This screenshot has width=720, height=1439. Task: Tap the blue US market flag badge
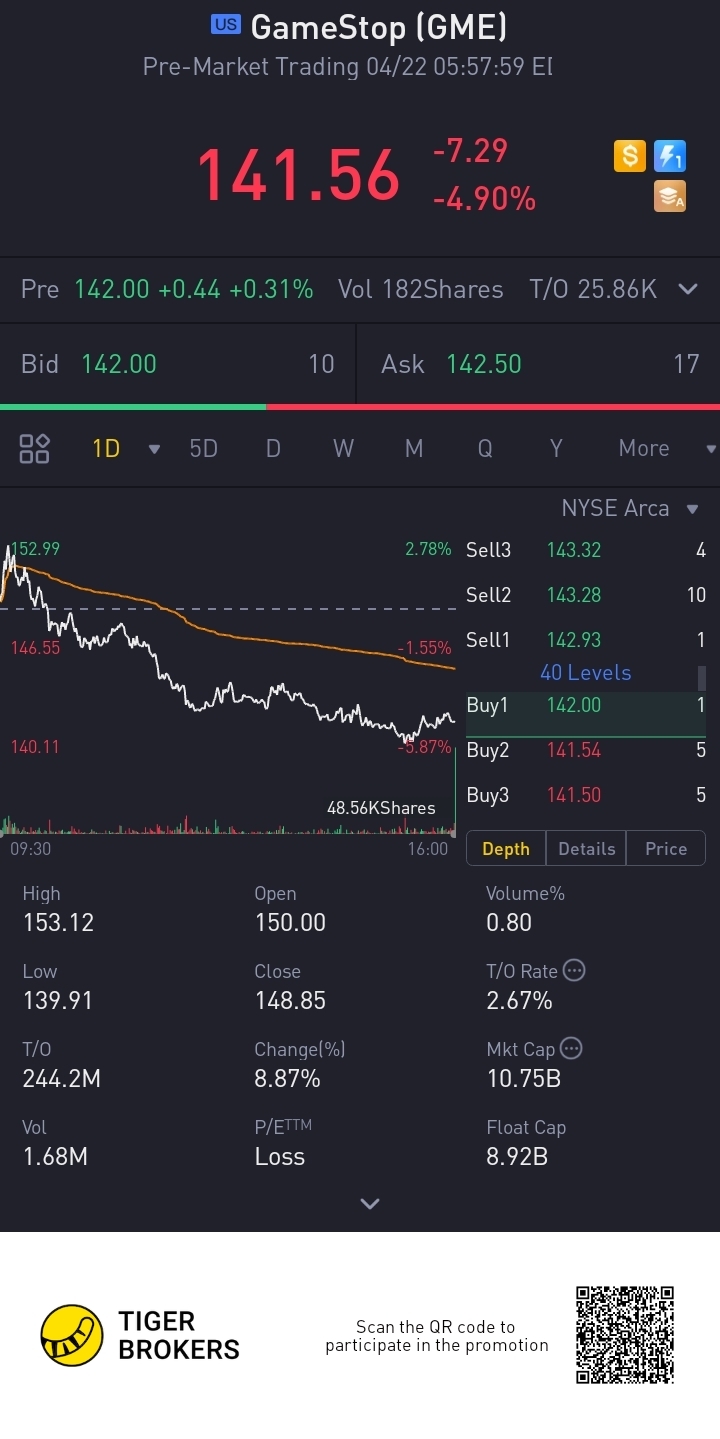226,25
